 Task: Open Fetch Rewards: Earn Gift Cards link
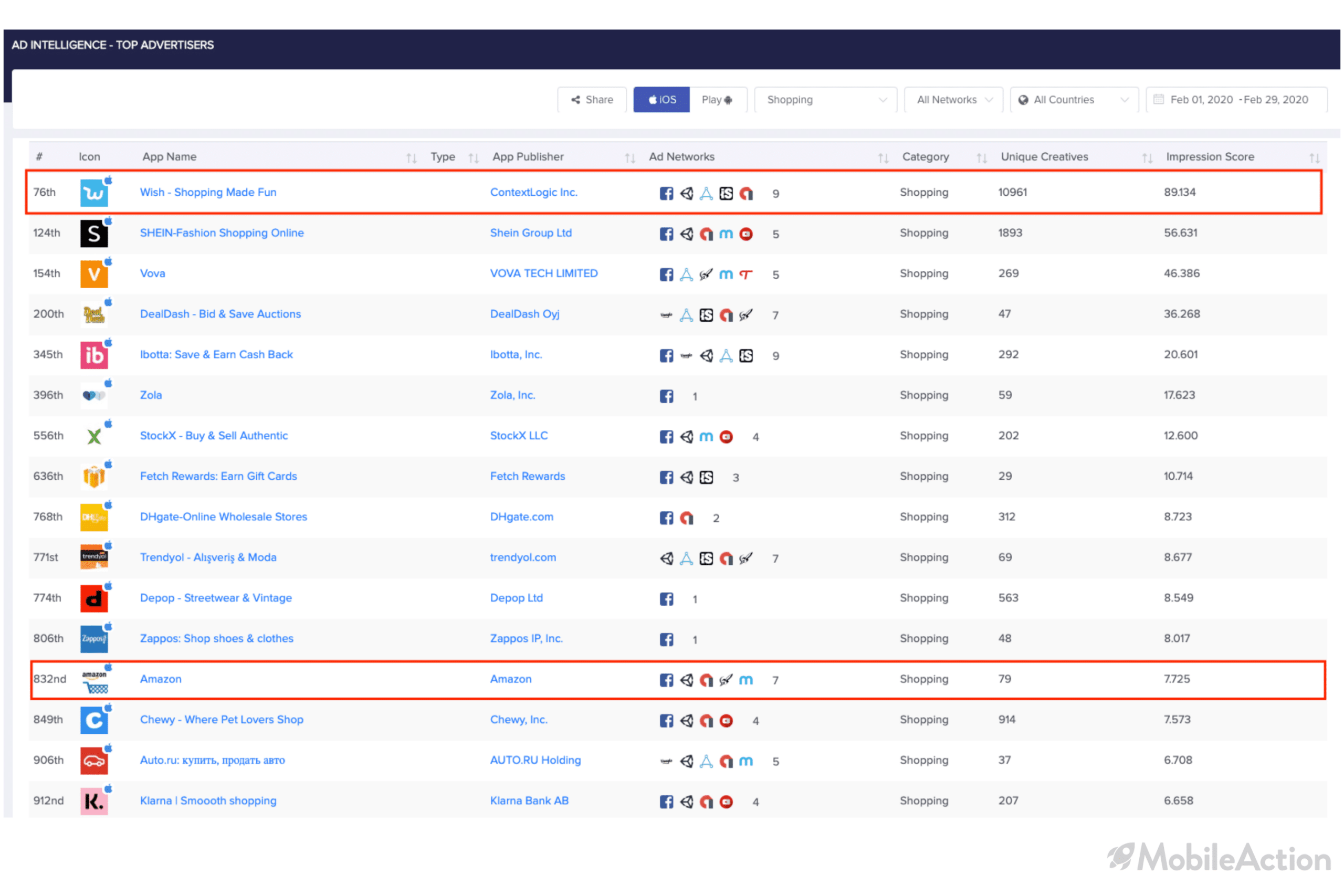click(x=218, y=477)
